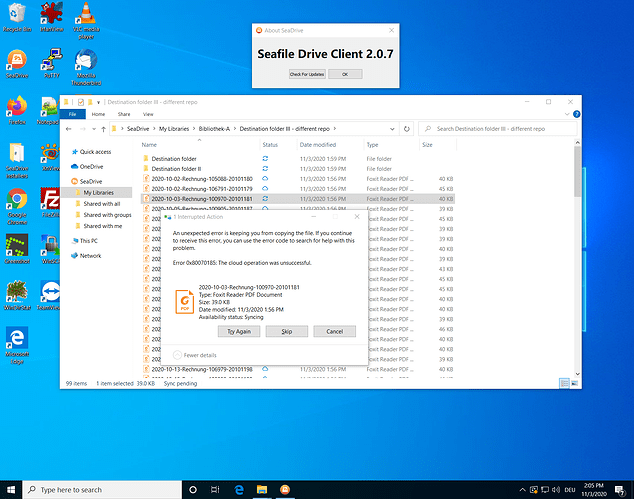The image size is (634, 499).
Task: Click chevron after Bibliothek-A in breadcrumb
Action: coord(235,129)
